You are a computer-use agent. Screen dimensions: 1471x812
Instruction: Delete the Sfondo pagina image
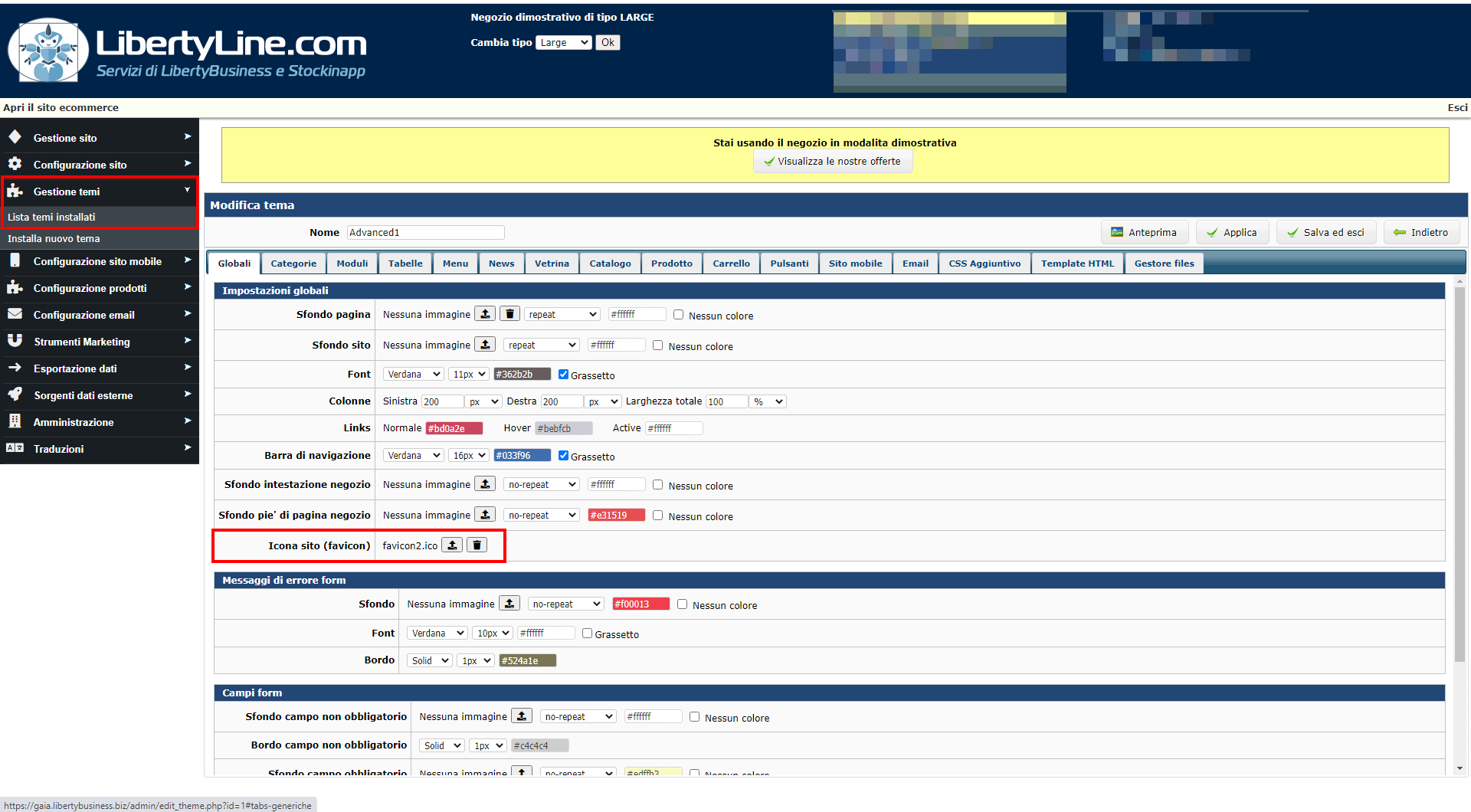pos(509,314)
